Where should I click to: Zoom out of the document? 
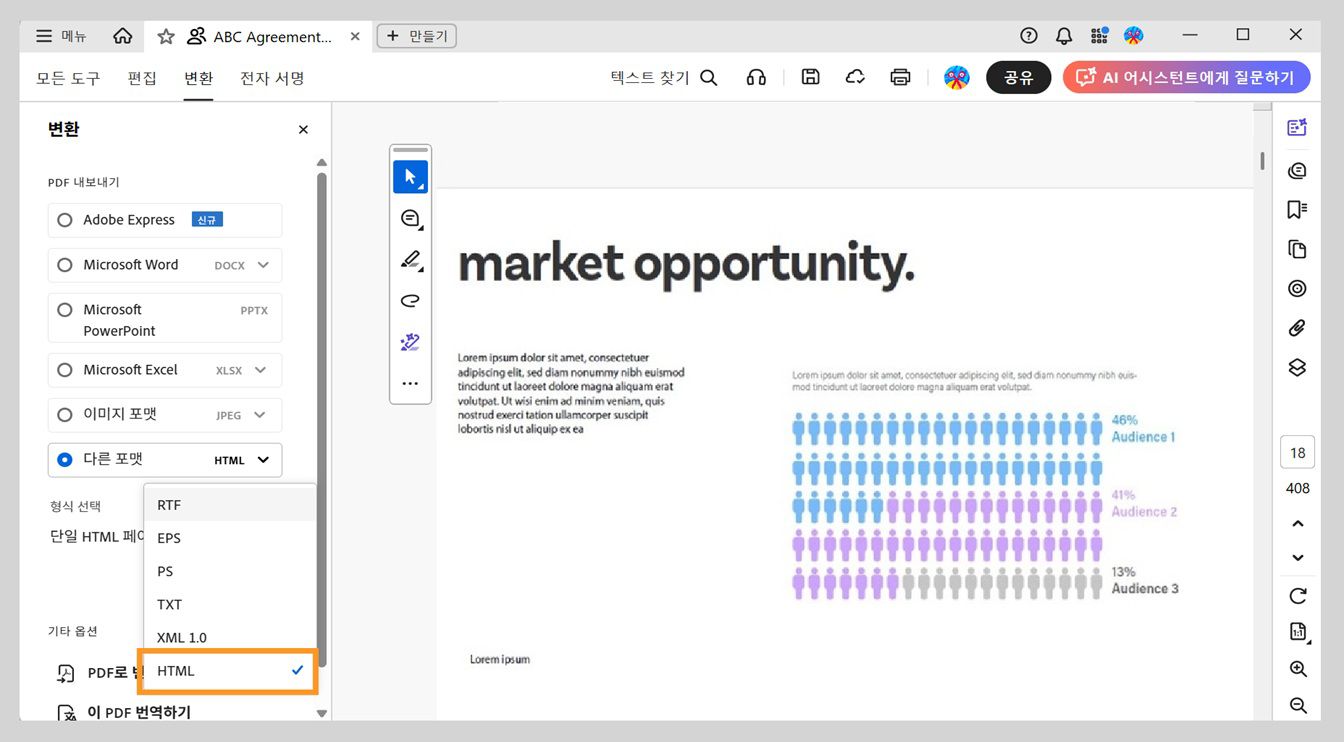click(1298, 705)
